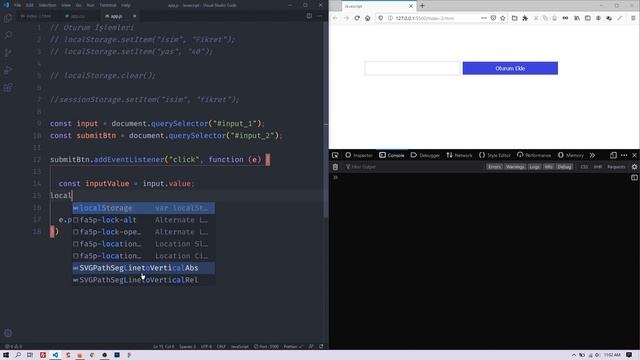Viewport: 640px width, 360px height.
Task: Open the Search view in VS Code activity bar
Action: 8,35
